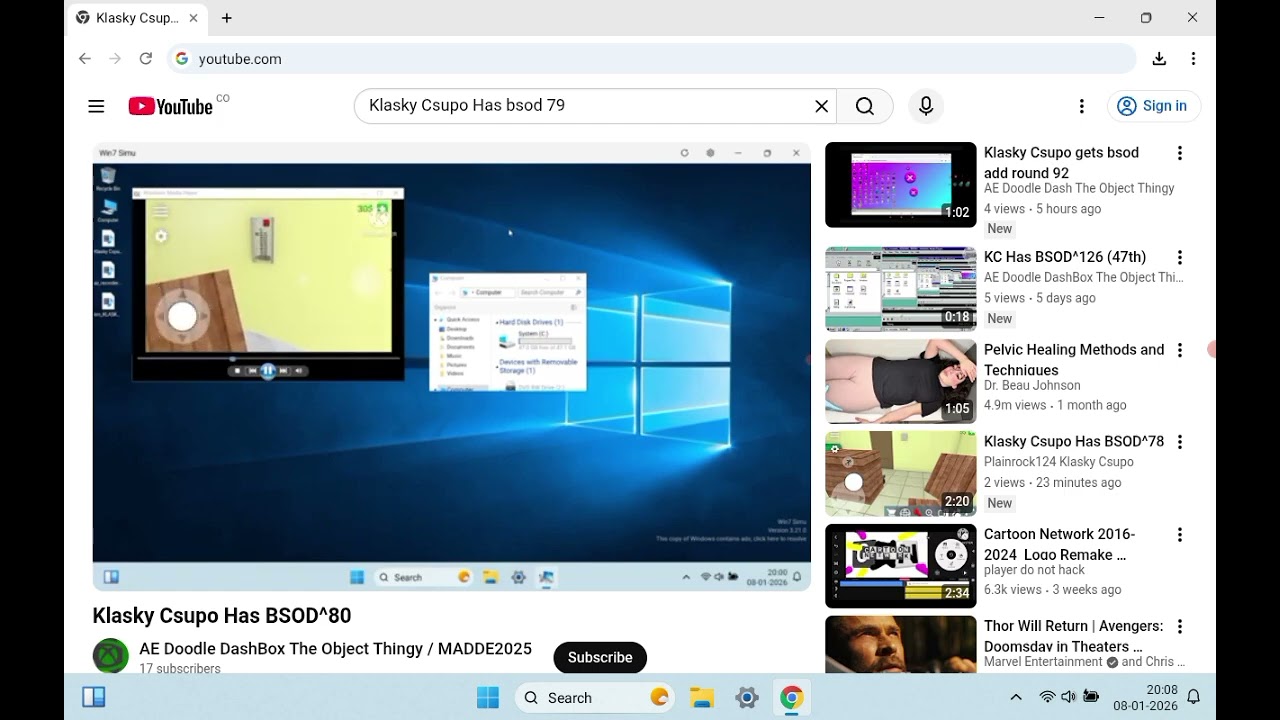Click Recycle Bin icon in the video desktop
Image resolution: width=1280 pixels, height=720 pixels.
point(108,179)
